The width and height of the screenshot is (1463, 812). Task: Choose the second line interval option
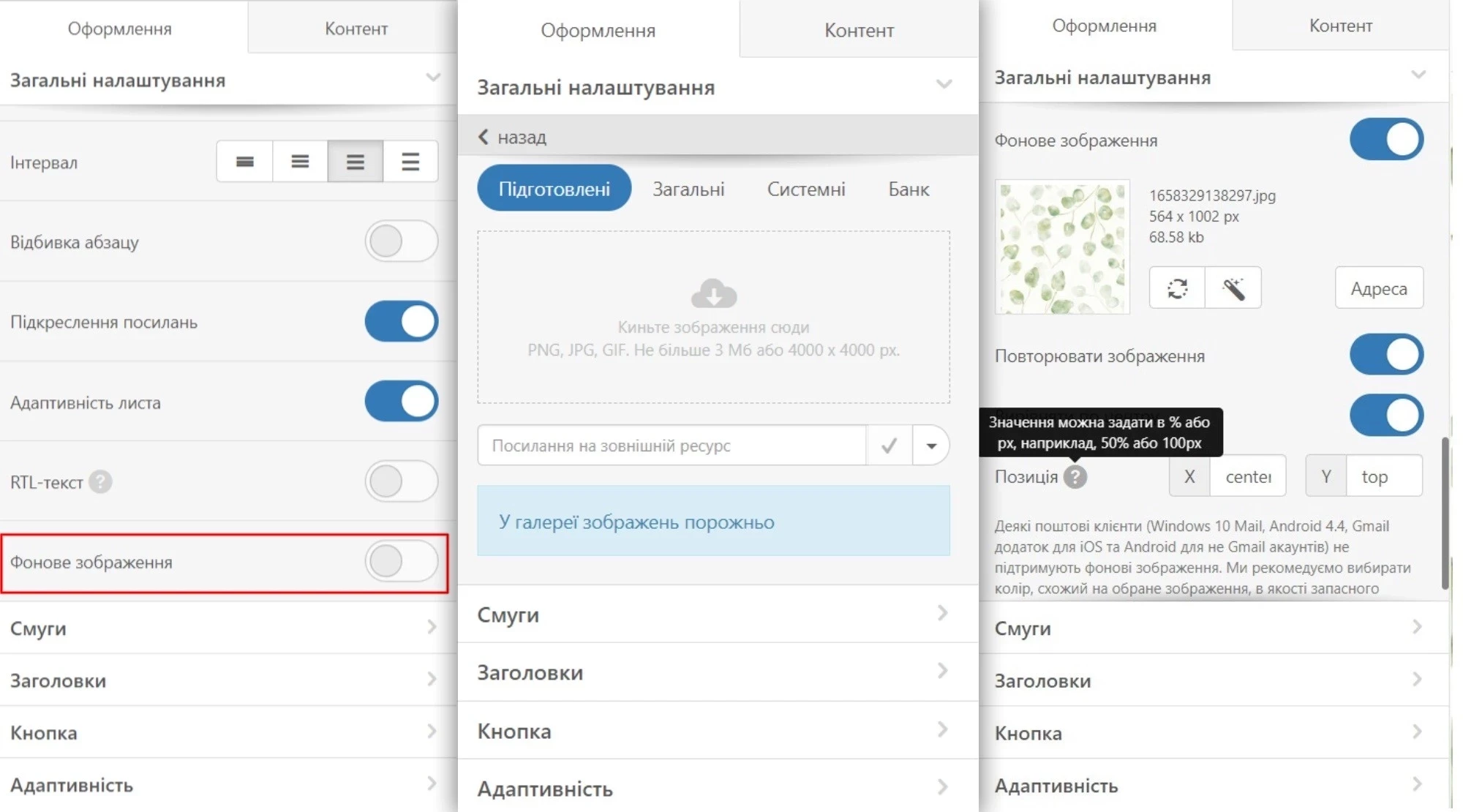[300, 162]
